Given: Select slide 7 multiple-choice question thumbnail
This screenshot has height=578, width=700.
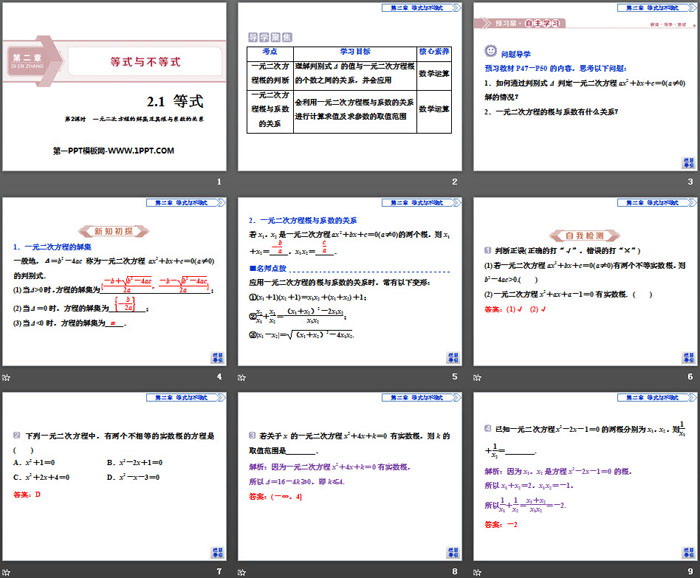Looking at the screenshot, I should coord(113,477).
